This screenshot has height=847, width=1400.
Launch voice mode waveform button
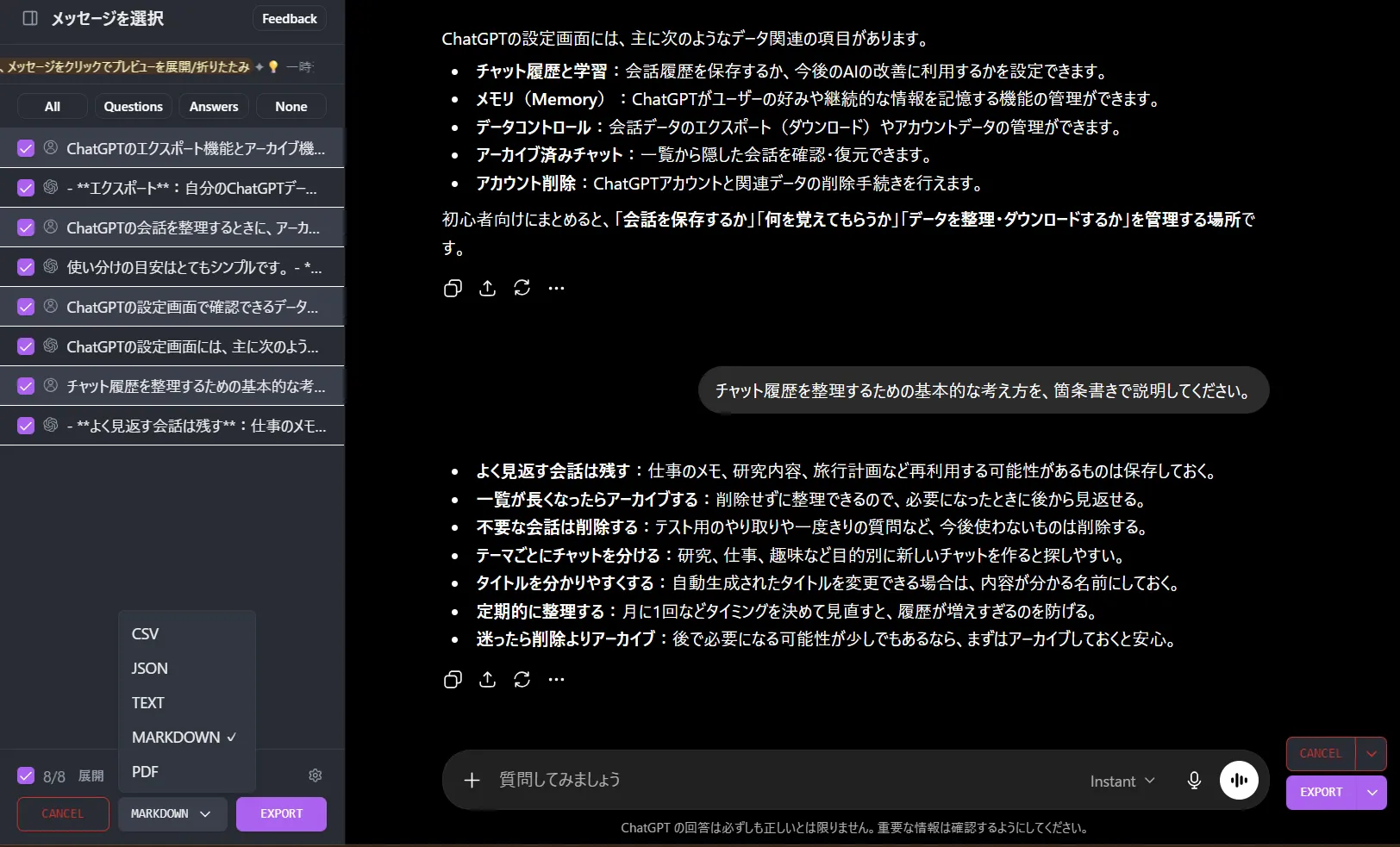click(1239, 781)
